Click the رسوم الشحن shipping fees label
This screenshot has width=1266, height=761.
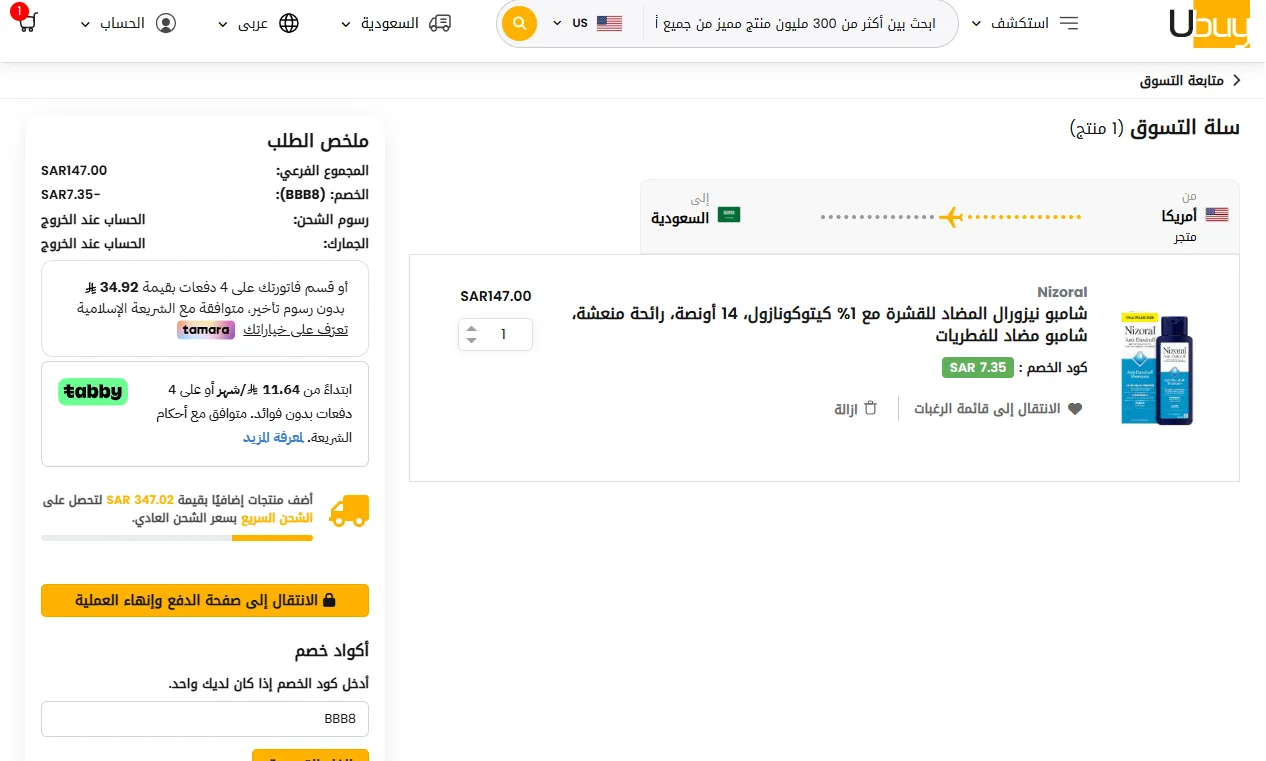coord(330,219)
